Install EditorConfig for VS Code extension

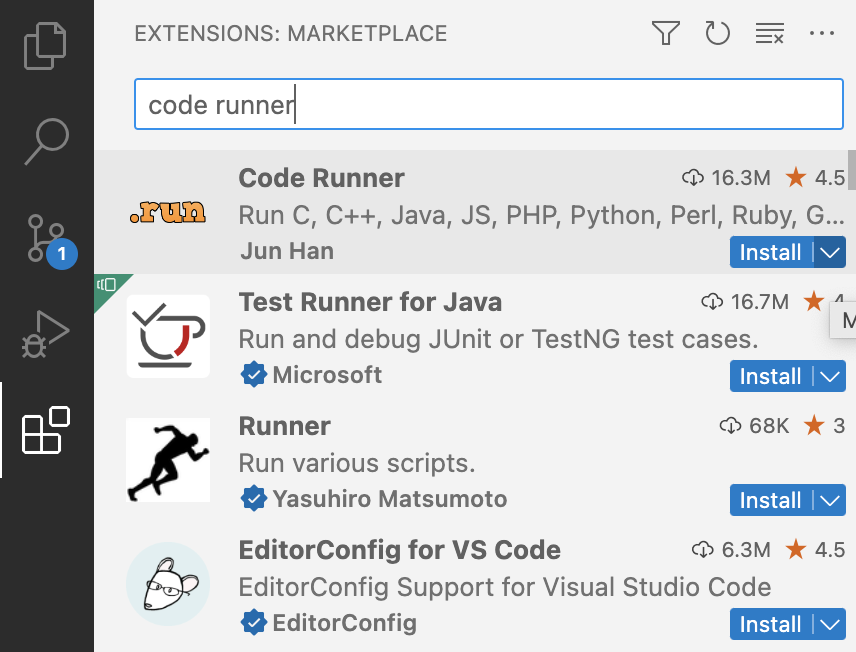click(770, 625)
